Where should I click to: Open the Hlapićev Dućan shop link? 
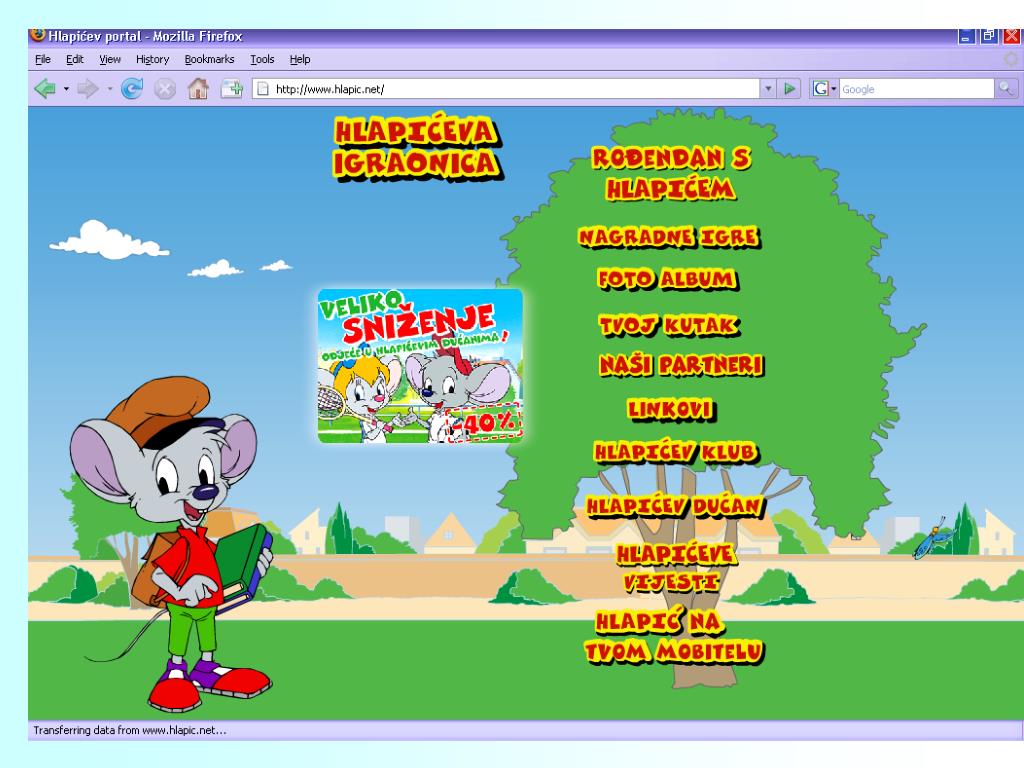[675, 505]
